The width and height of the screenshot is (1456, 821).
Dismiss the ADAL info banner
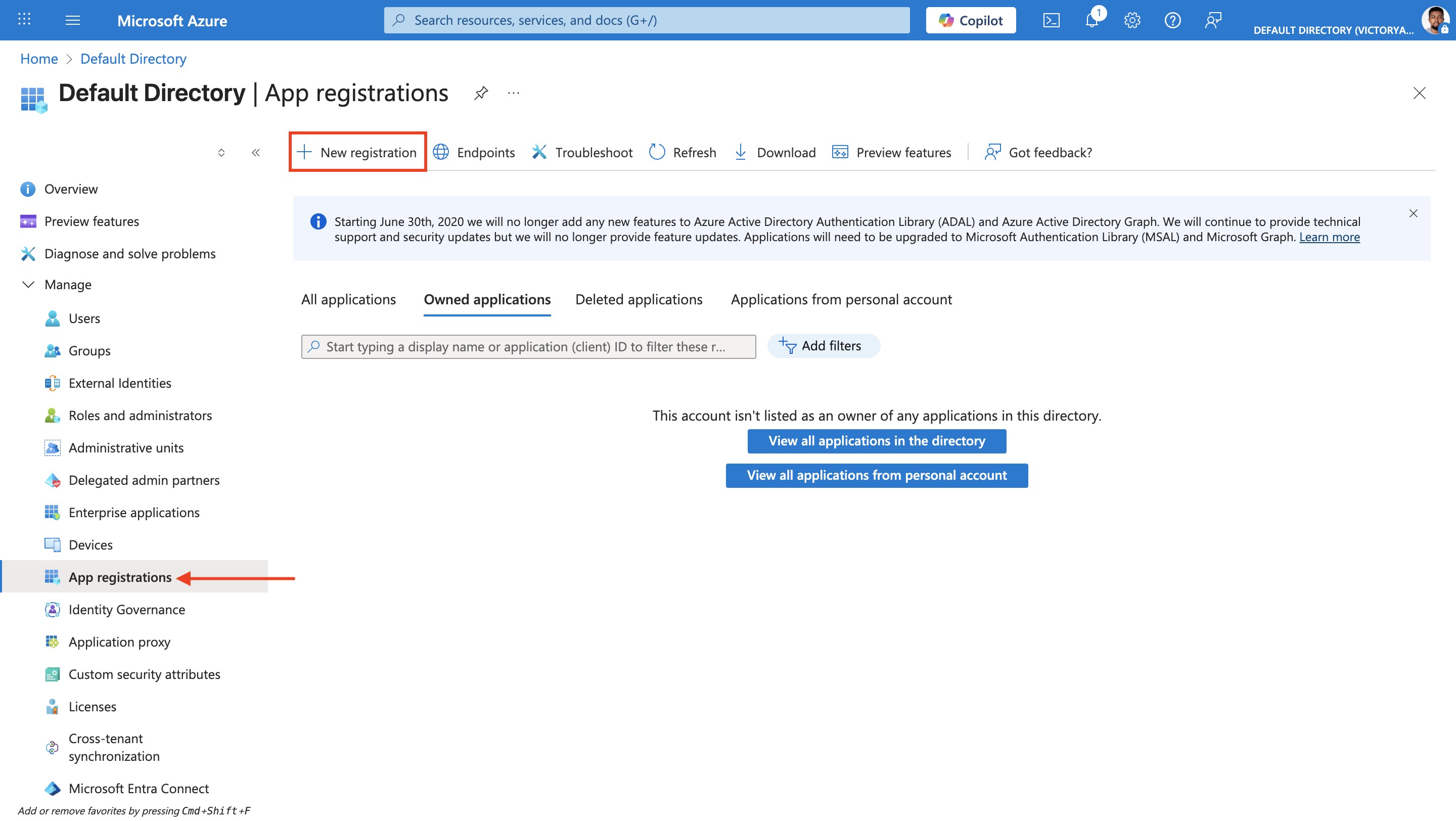1413,213
